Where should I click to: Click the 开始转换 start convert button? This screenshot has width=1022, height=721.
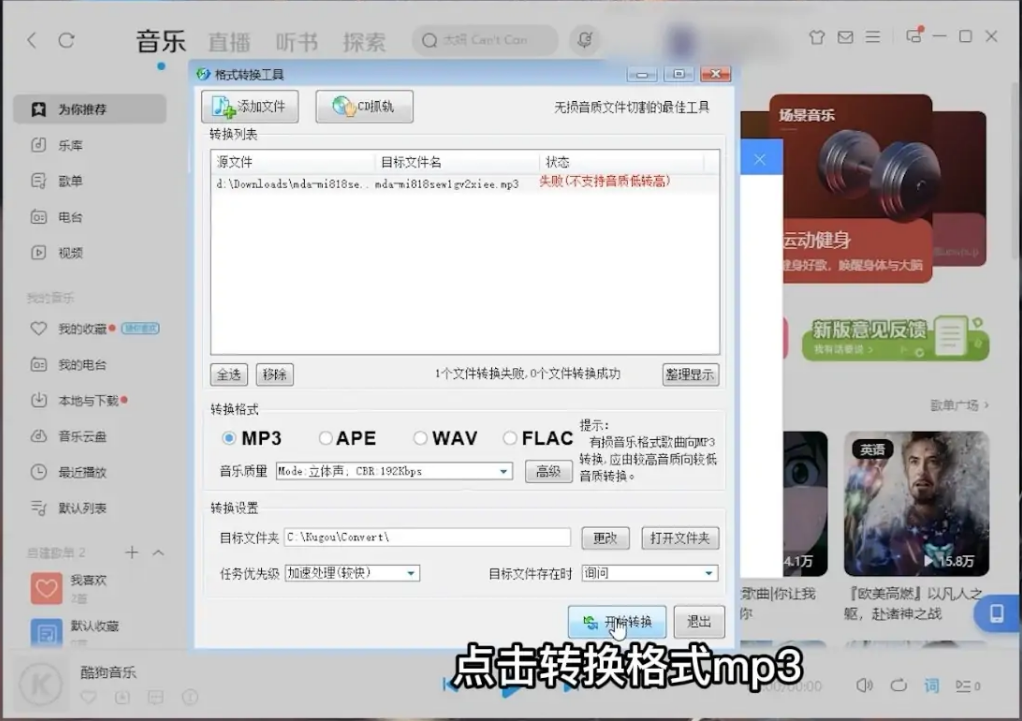616,622
